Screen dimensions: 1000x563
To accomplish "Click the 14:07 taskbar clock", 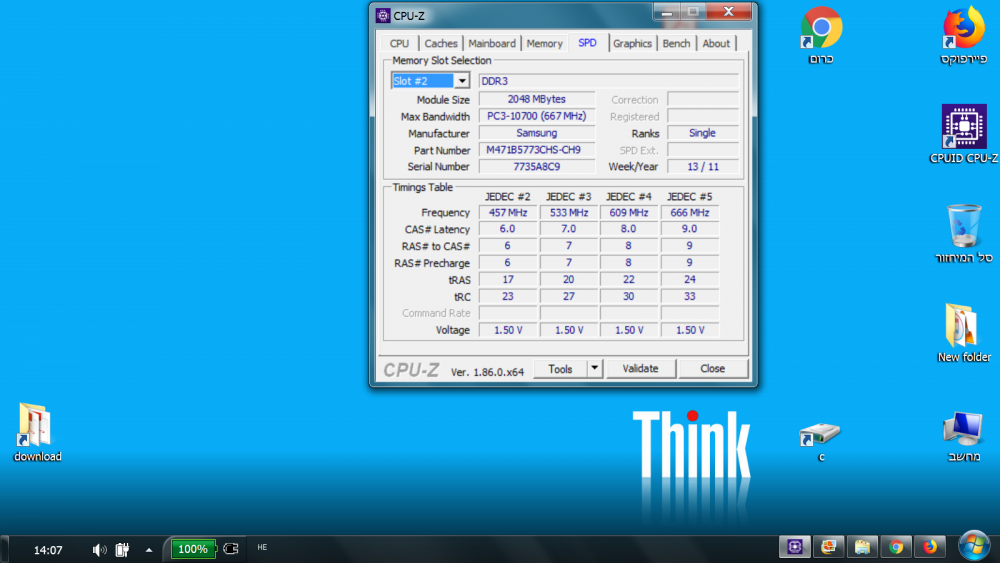I will coord(48,550).
